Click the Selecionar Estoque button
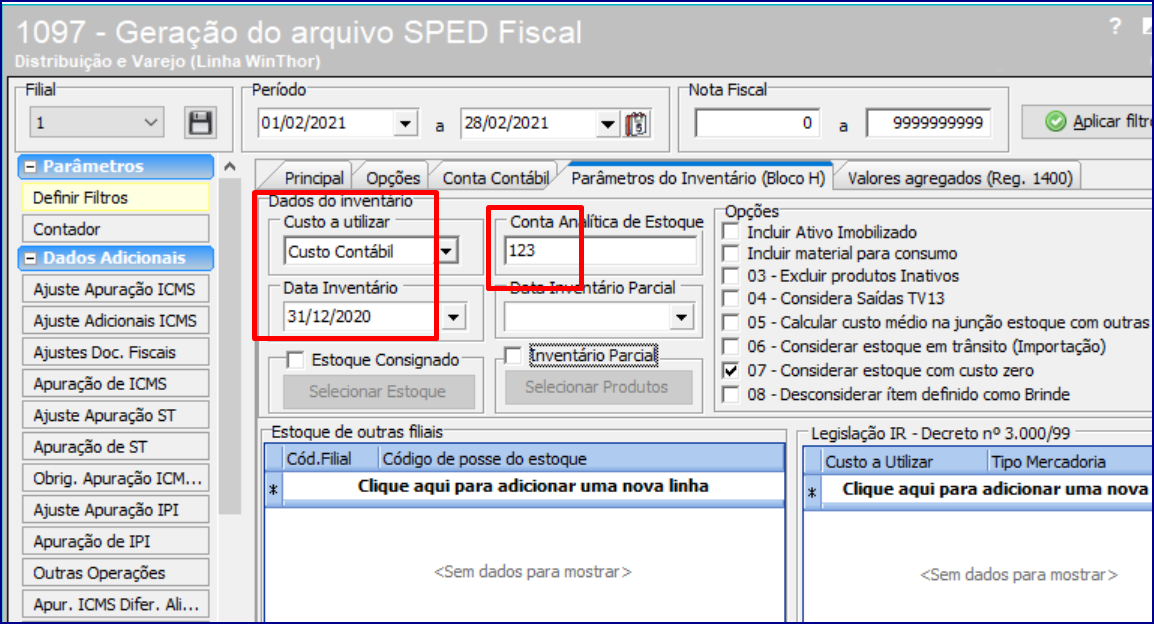This screenshot has width=1154, height=624. [377, 391]
